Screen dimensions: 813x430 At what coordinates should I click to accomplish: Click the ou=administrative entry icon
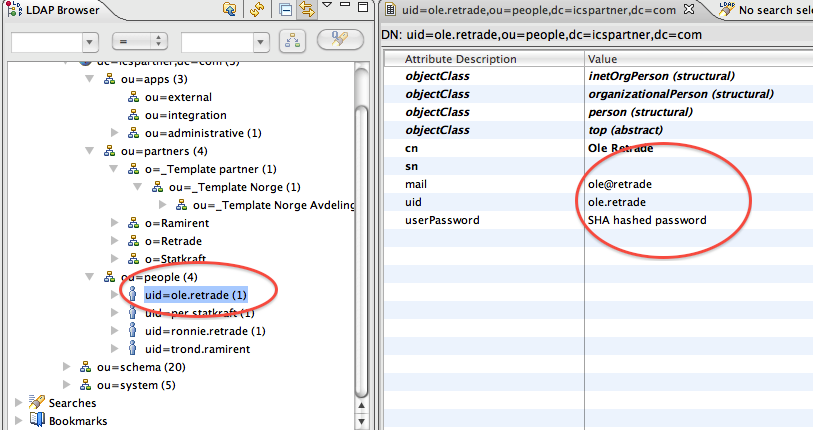(x=133, y=133)
